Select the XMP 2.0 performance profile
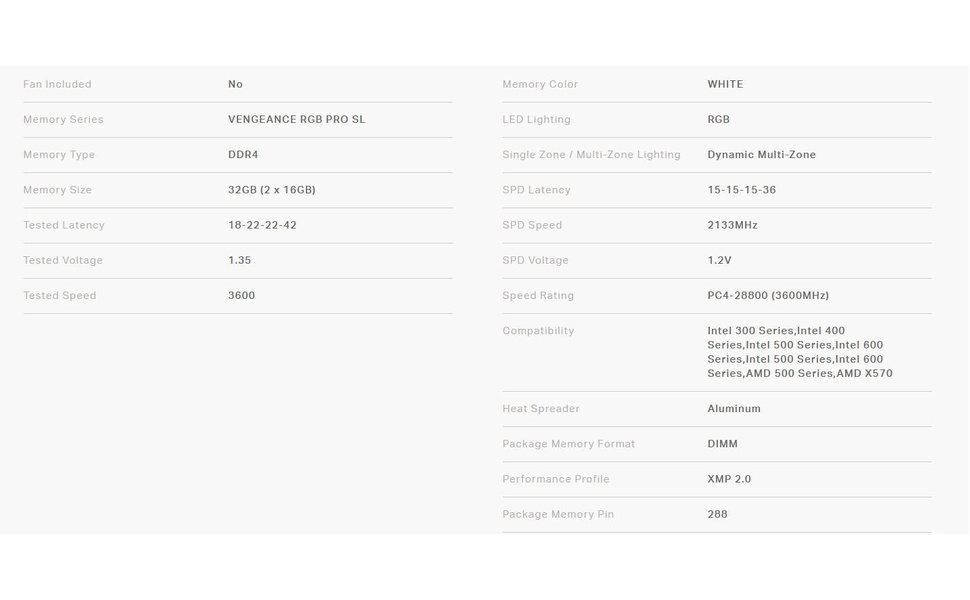This screenshot has height=600, width=970. pyautogui.click(x=729, y=479)
